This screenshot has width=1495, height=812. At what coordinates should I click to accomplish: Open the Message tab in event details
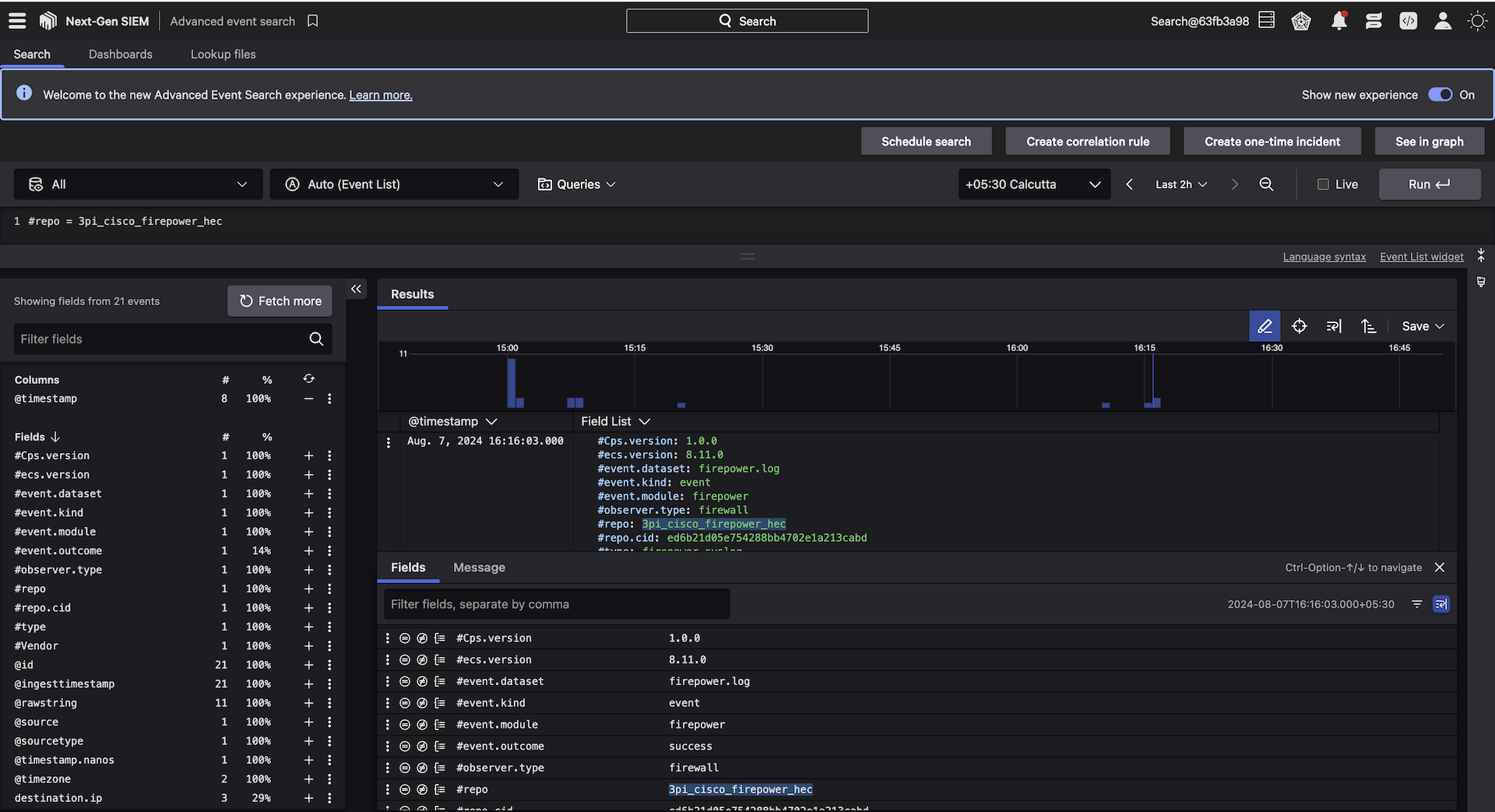[x=479, y=568]
